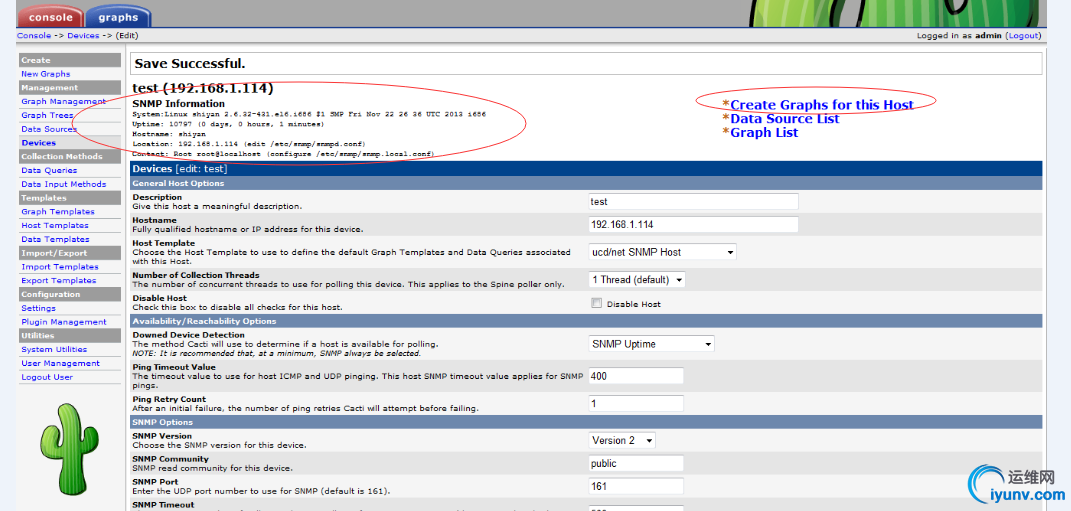Switch to the console tab
The width and height of the screenshot is (1071, 511).
(x=51, y=17)
